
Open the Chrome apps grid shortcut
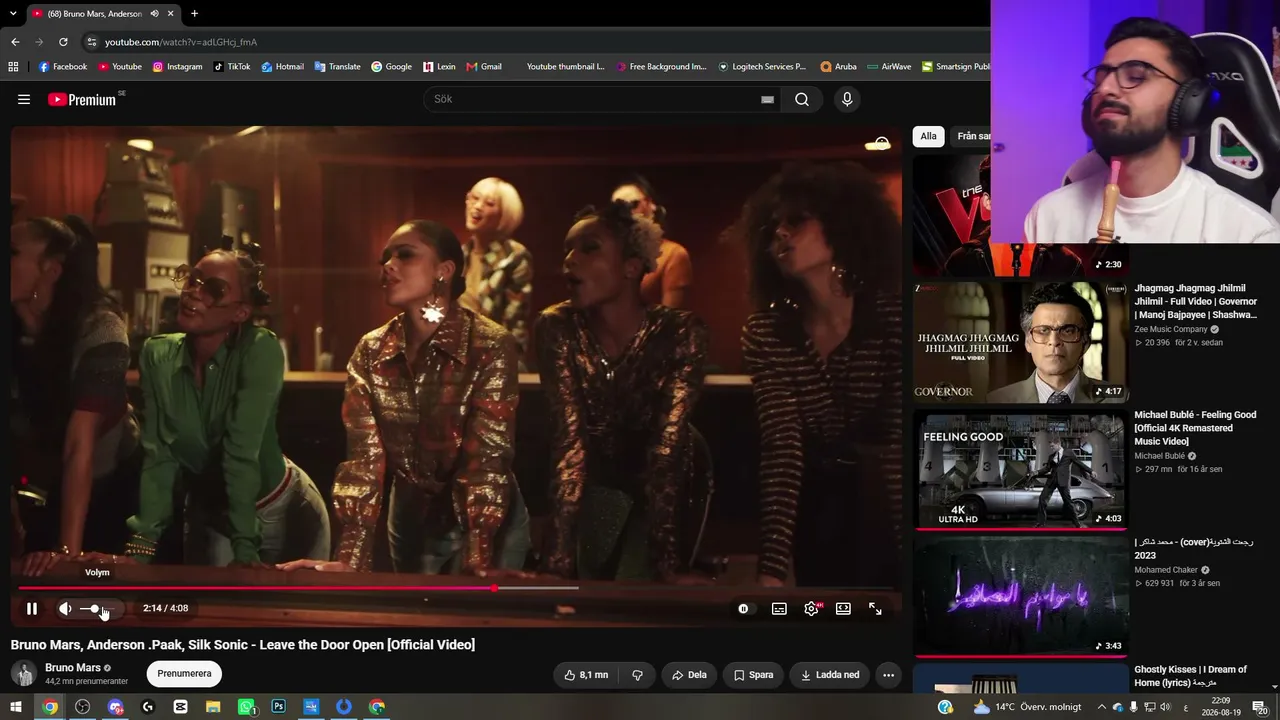coord(13,67)
